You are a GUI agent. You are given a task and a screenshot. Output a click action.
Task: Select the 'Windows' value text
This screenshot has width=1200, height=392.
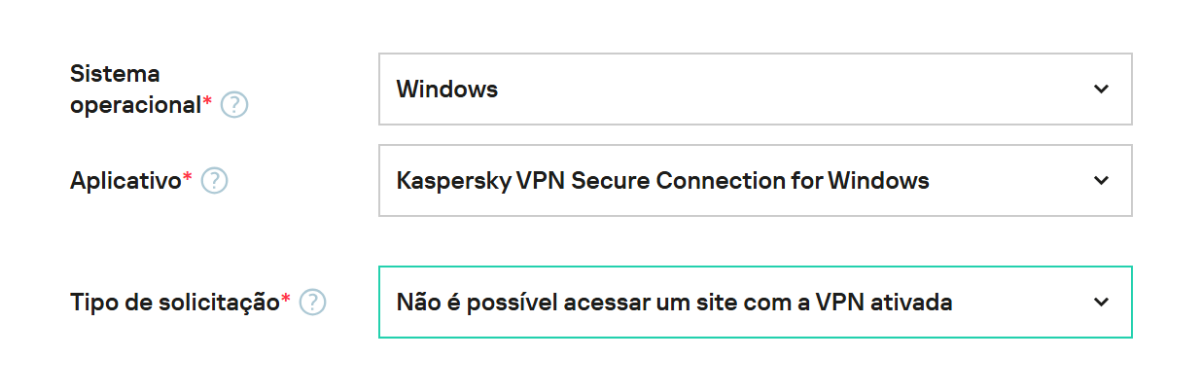[447, 89]
